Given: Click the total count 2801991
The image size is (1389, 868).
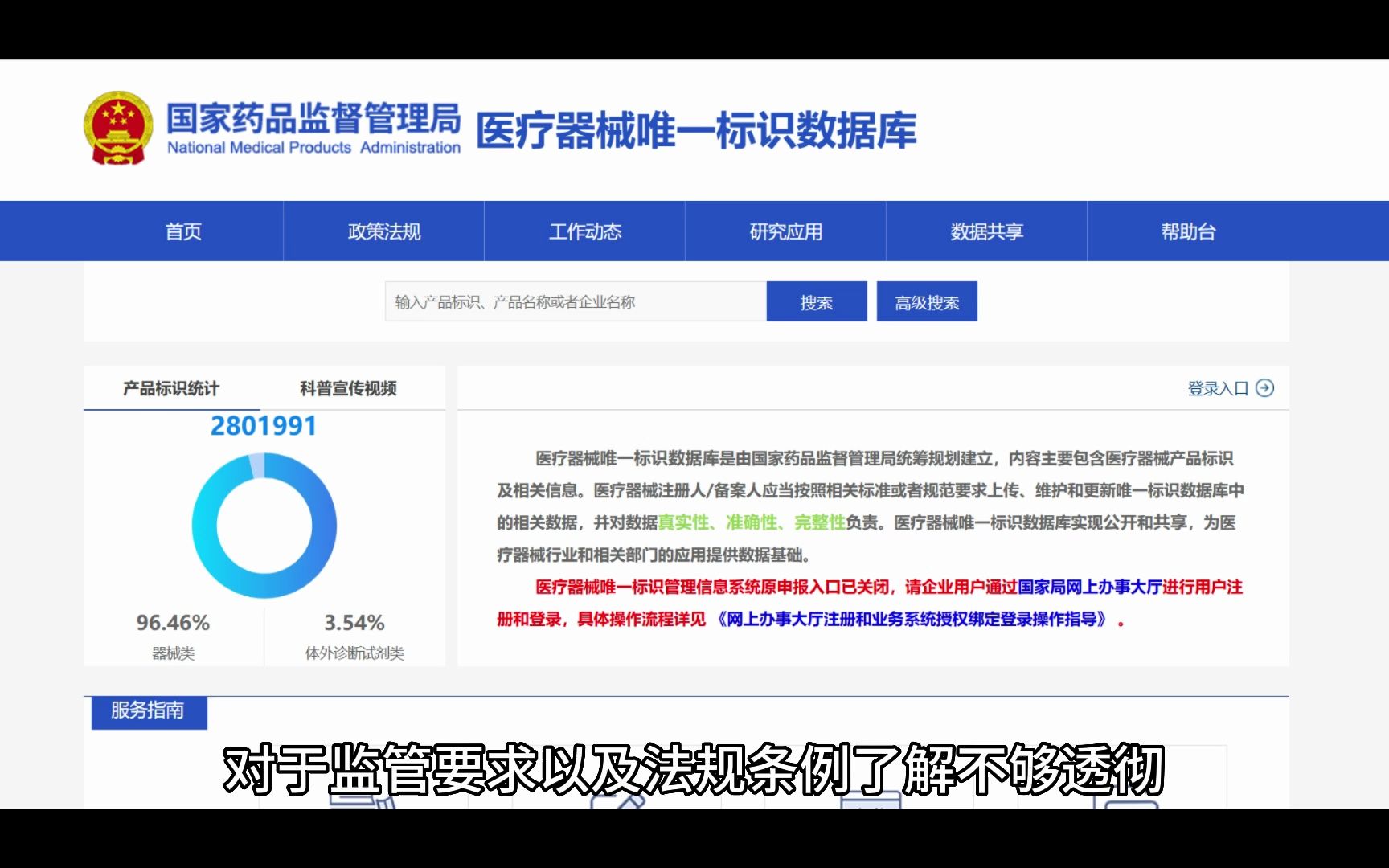Looking at the screenshot, I should pyautogui.click(x=264, y=425).
